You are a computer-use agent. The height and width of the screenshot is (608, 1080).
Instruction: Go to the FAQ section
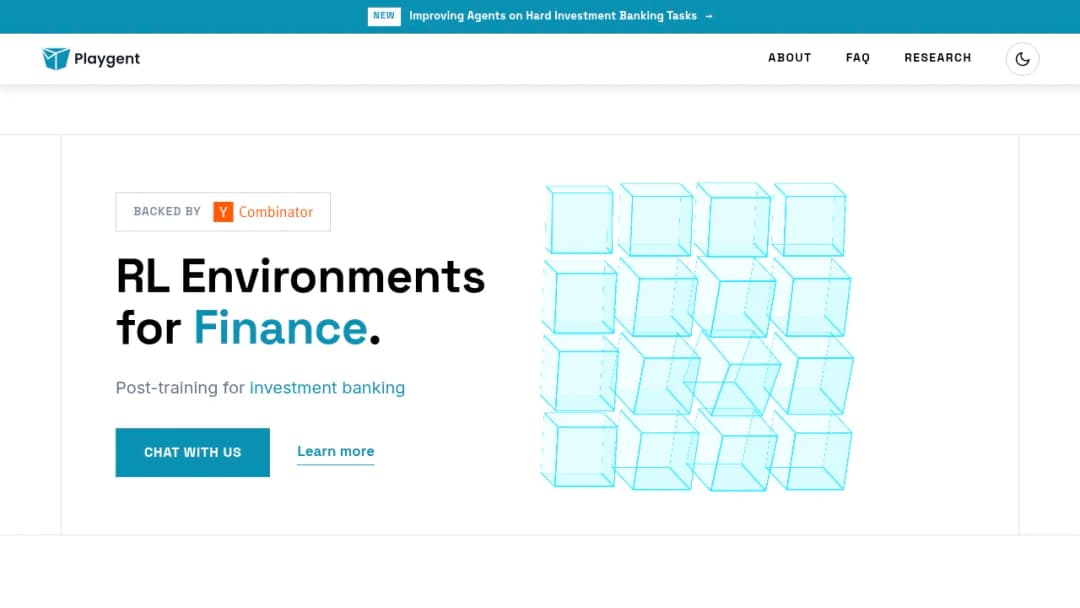coord(858,58)
